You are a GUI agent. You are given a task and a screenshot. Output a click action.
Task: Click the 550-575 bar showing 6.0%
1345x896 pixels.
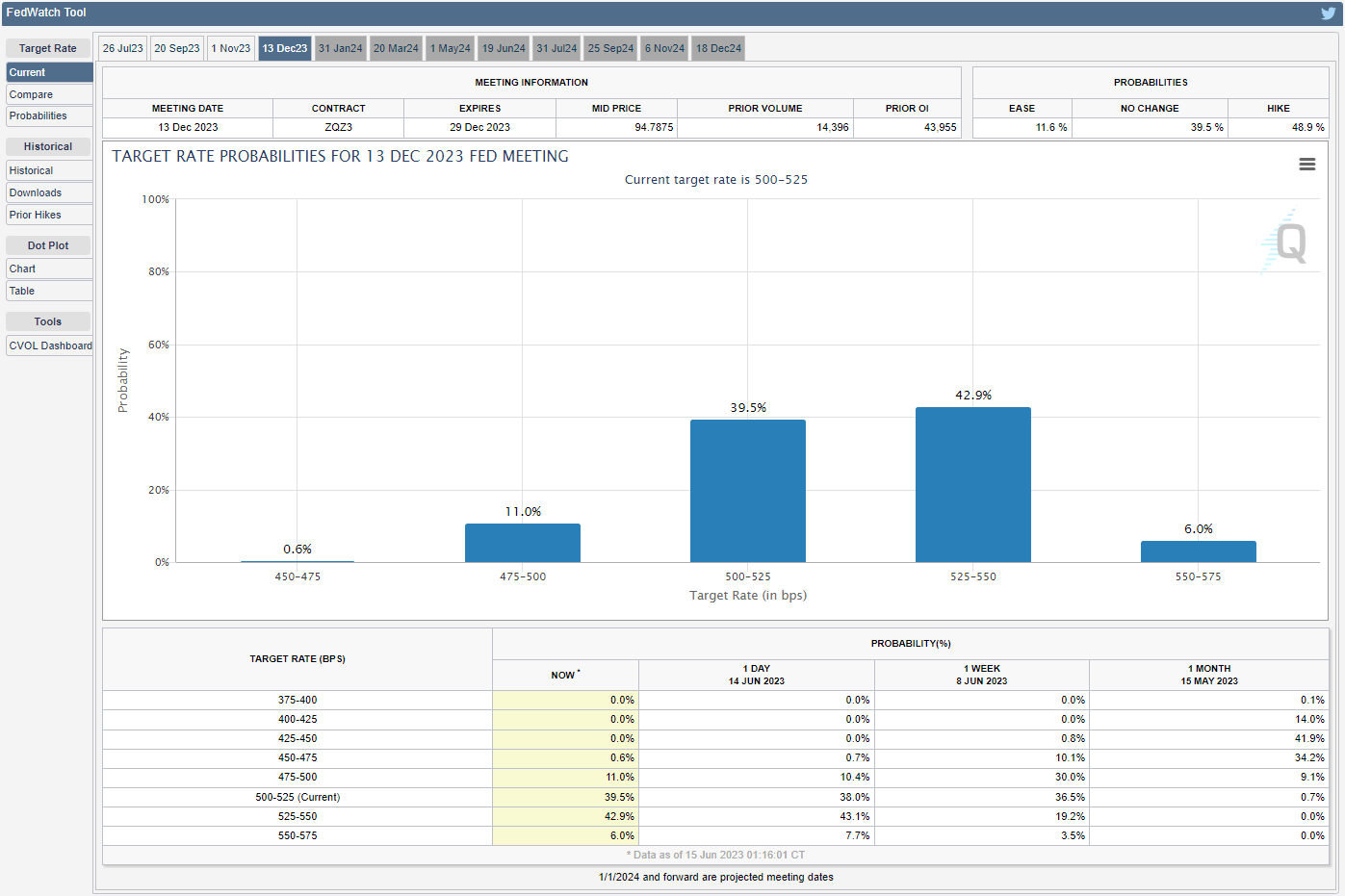click(x=1199, y=551)
